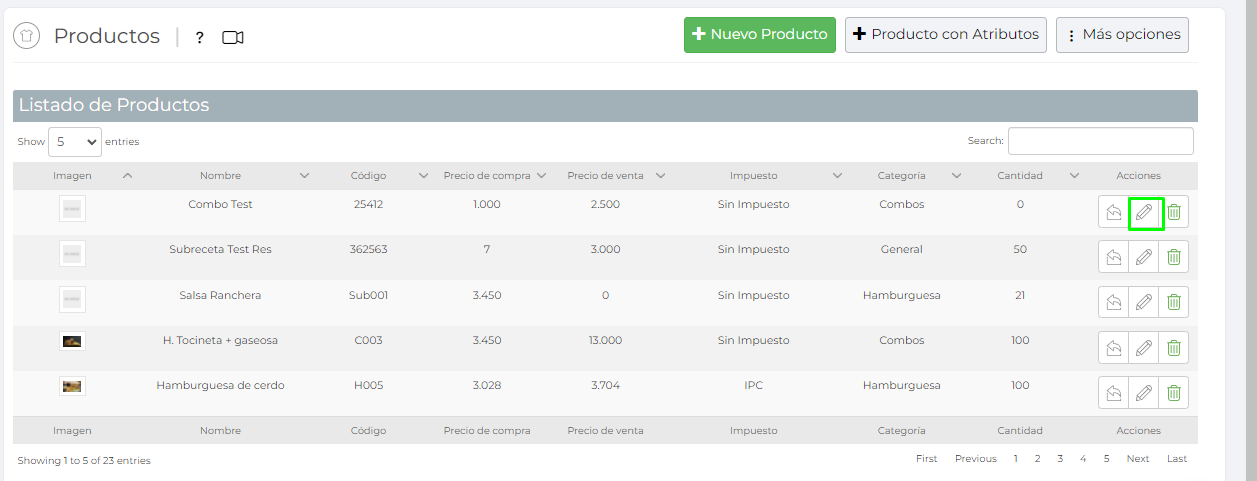Go to Next pagination page
The image size is (1257, 481).
1138,459
